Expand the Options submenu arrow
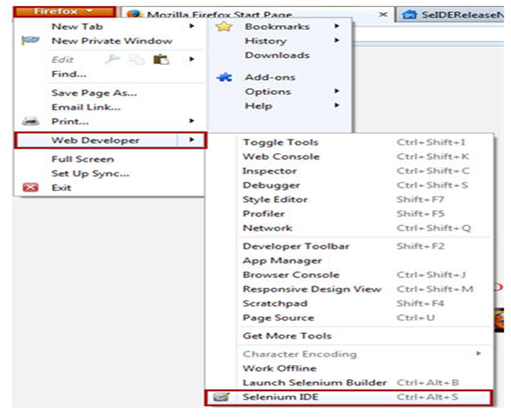The image size is (511, 420). click(337, 91)
